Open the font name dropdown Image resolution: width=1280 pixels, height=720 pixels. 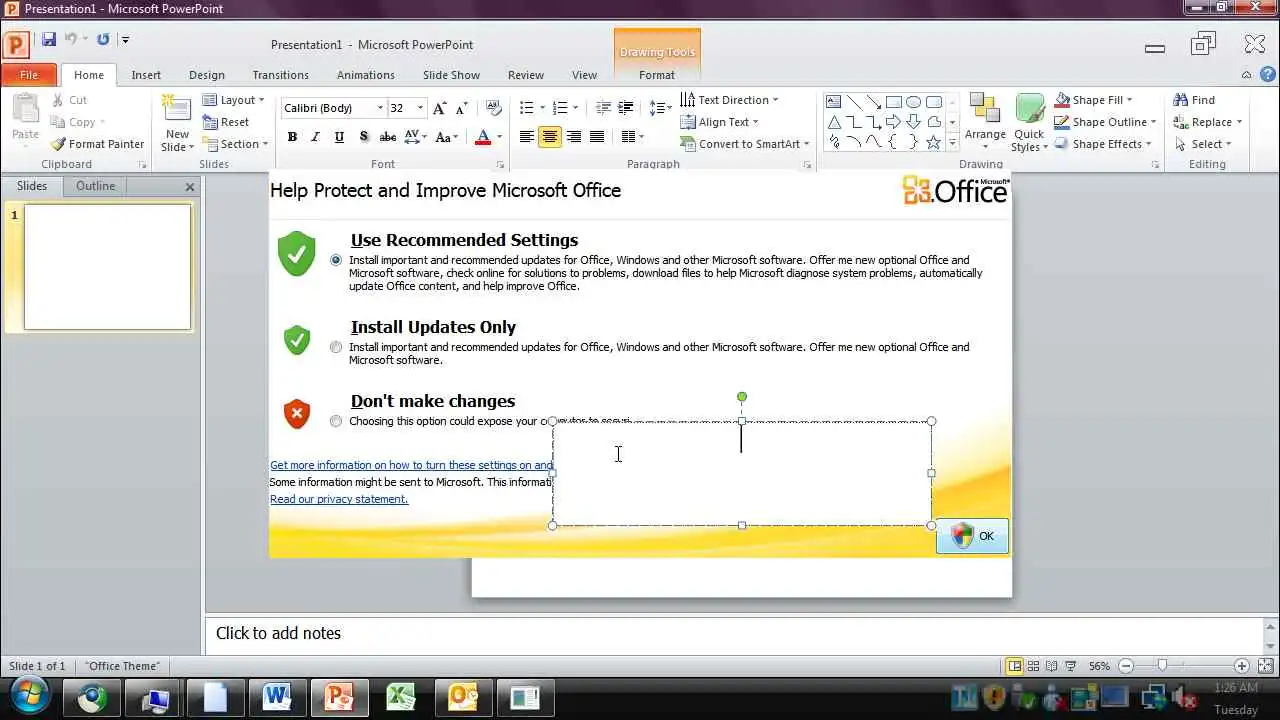tap(380, 108)
